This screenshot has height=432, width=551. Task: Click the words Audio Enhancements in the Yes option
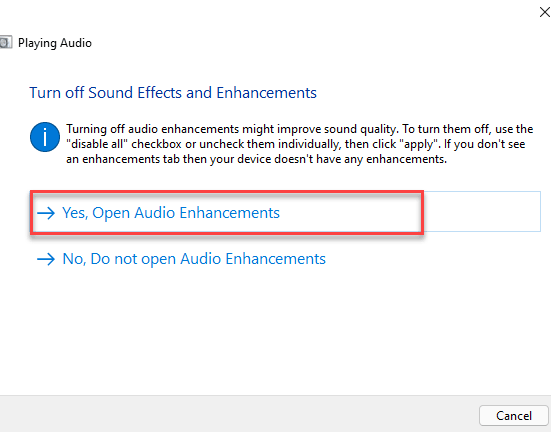[207, 213]
